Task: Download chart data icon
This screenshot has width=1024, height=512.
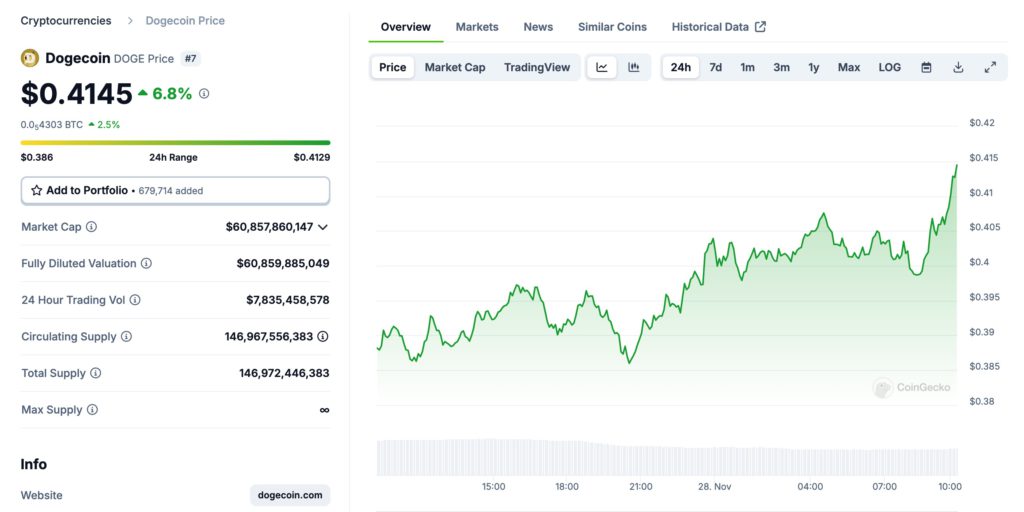Action: [x=958, y=67]
